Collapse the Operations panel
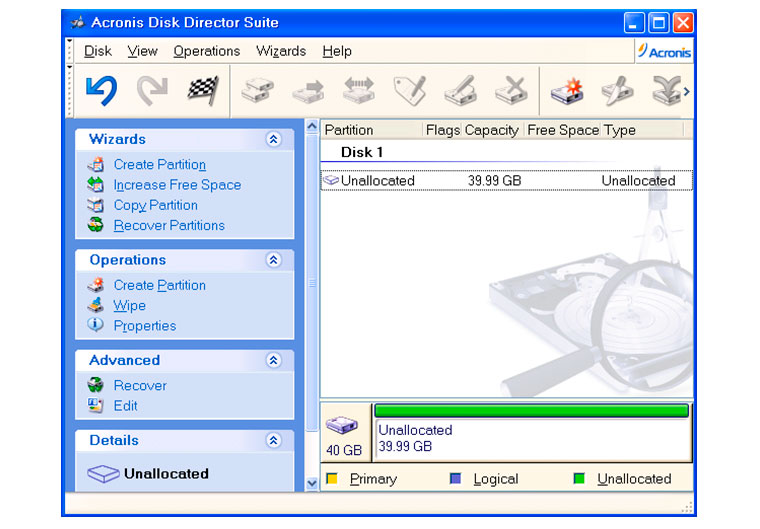760x529 pixels. [273, 260]
